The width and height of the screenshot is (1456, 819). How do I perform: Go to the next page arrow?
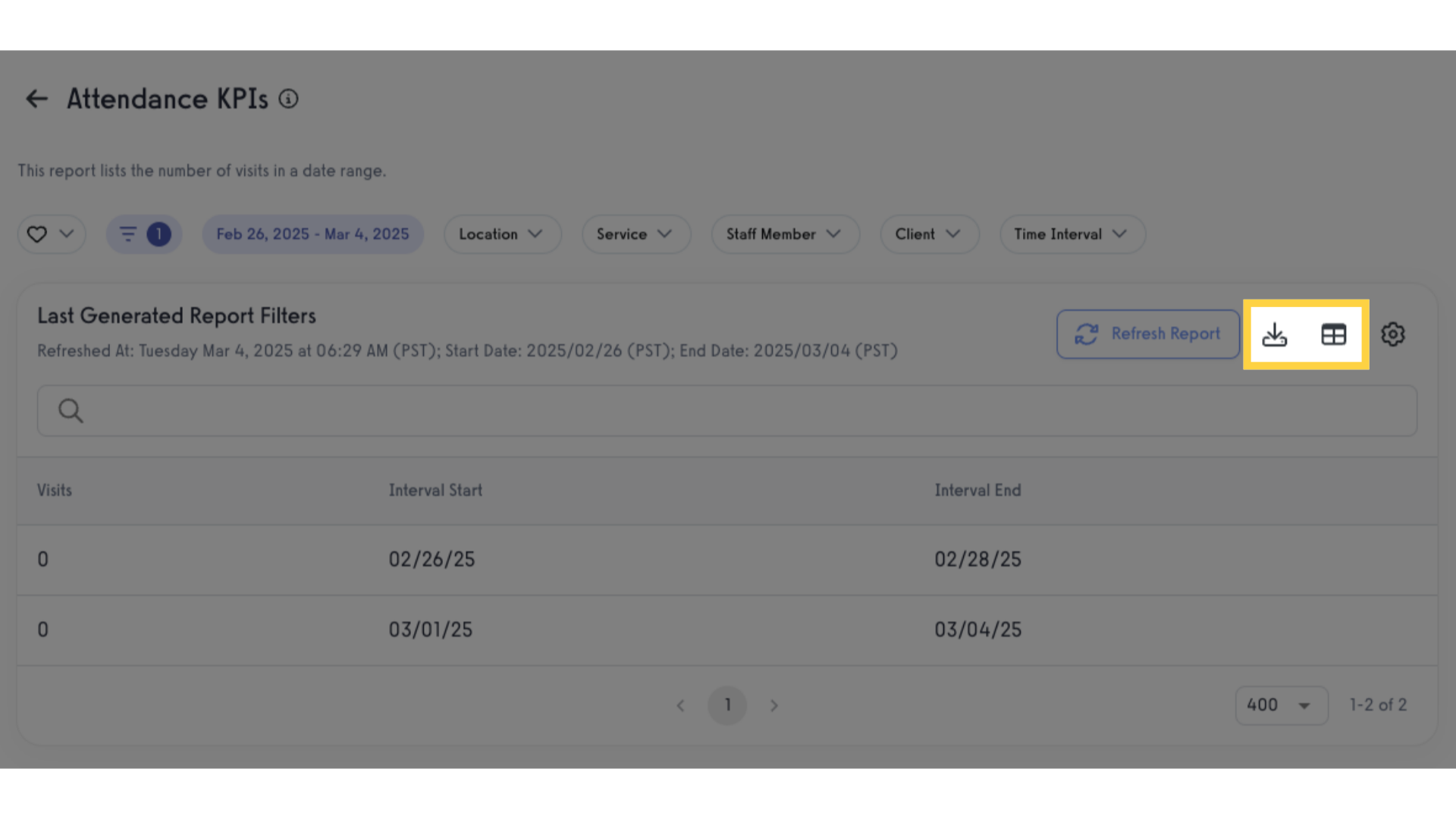click(x=774, y=705)
